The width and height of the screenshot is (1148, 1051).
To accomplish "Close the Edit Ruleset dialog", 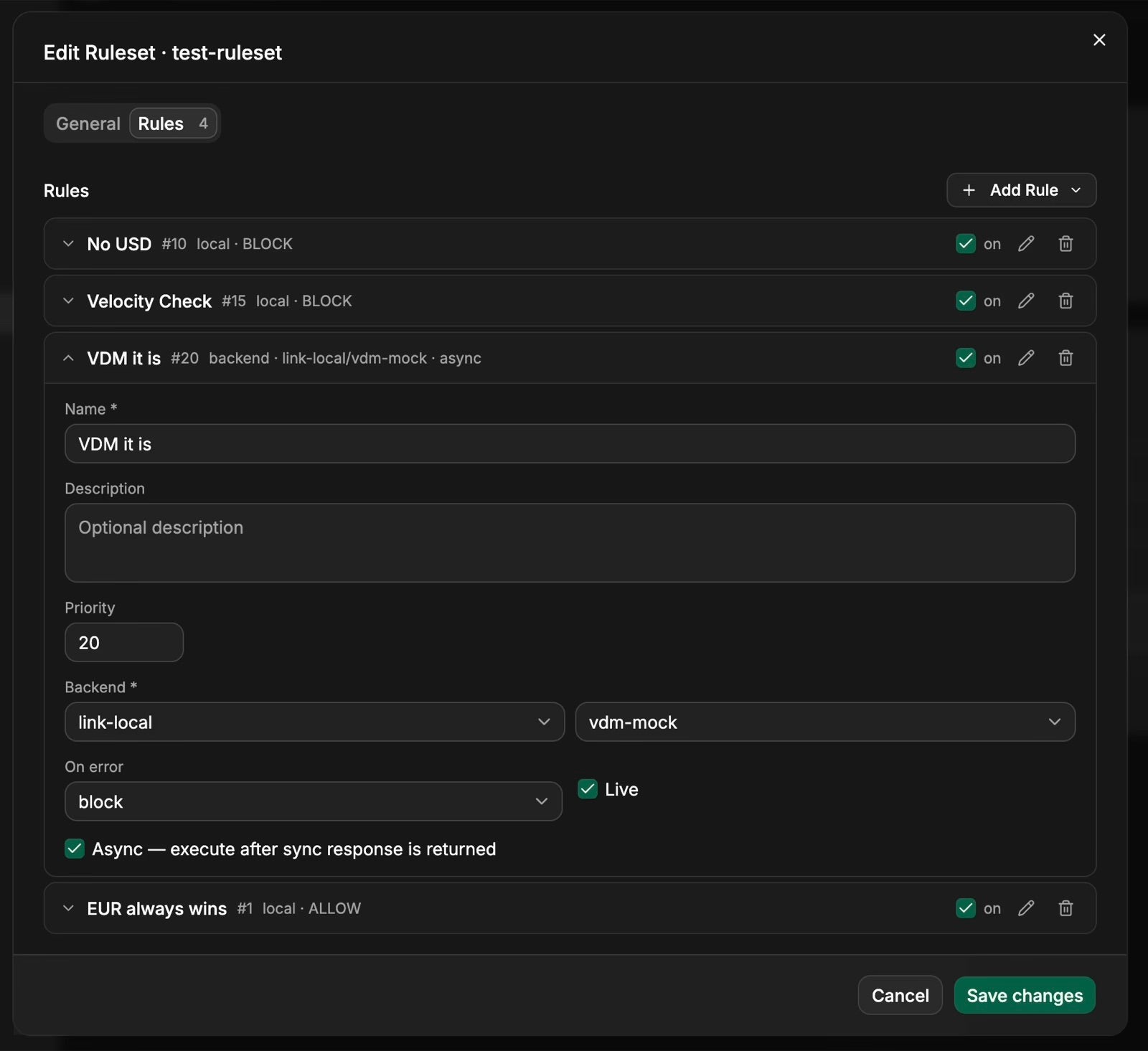I will [1098, 40].
